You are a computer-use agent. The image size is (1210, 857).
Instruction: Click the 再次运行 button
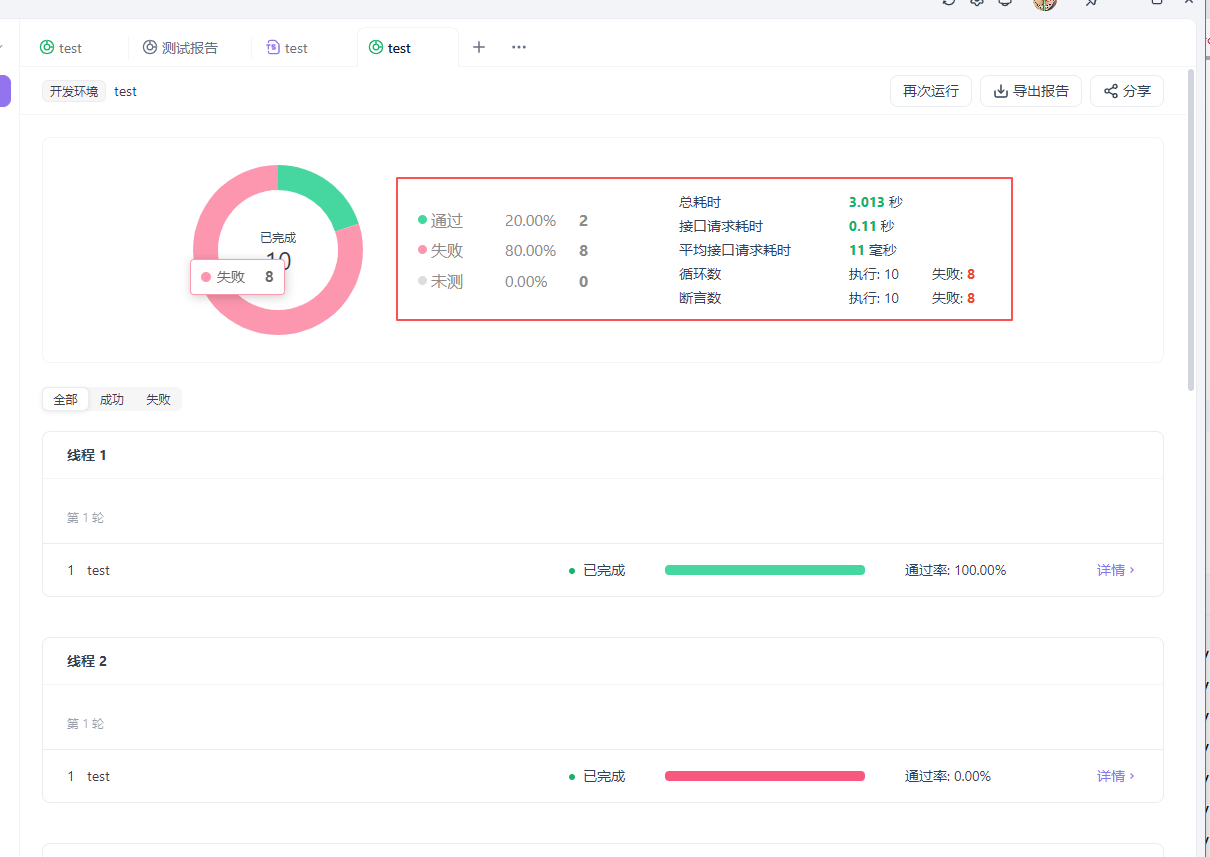(930, 91)
